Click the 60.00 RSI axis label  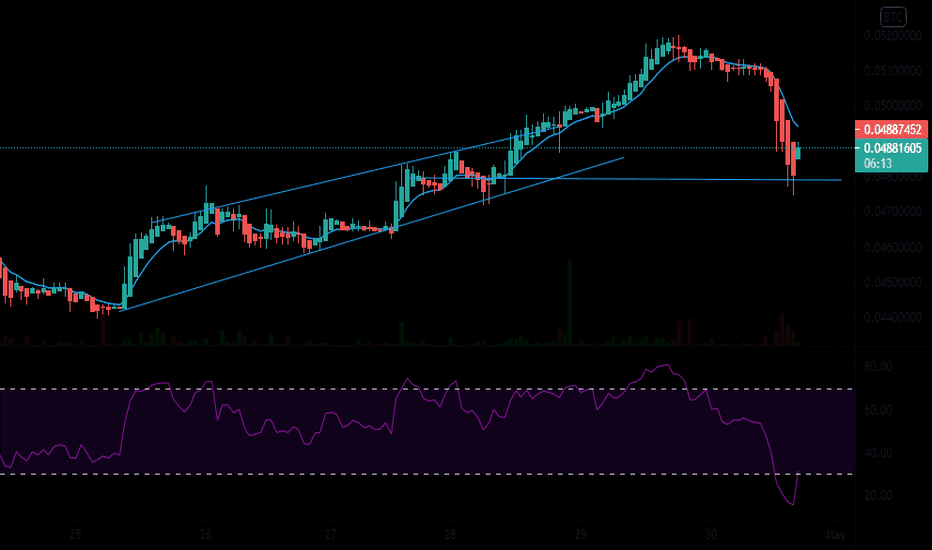click(x=878, y=410)
